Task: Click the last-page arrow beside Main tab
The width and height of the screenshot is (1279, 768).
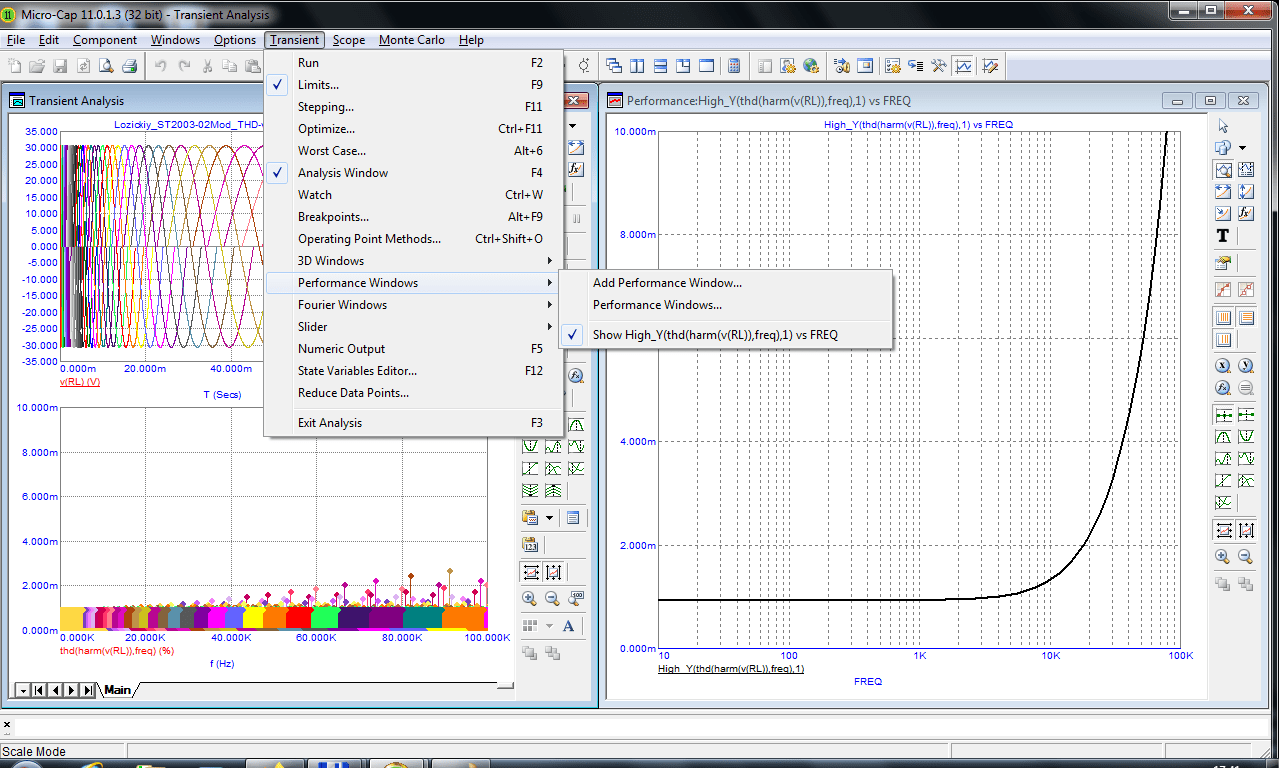Action: pos(88,690)
